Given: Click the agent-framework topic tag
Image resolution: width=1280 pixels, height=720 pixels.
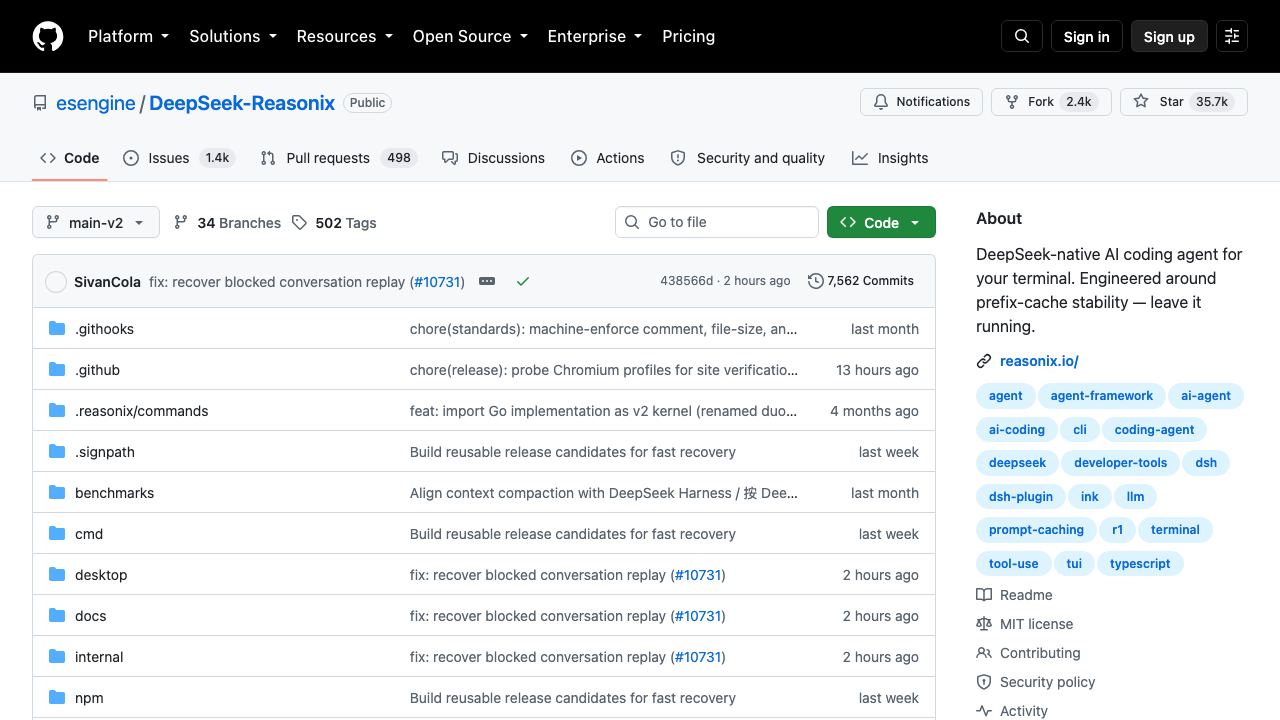Looking at the screenshot, I should [1102, 396].
